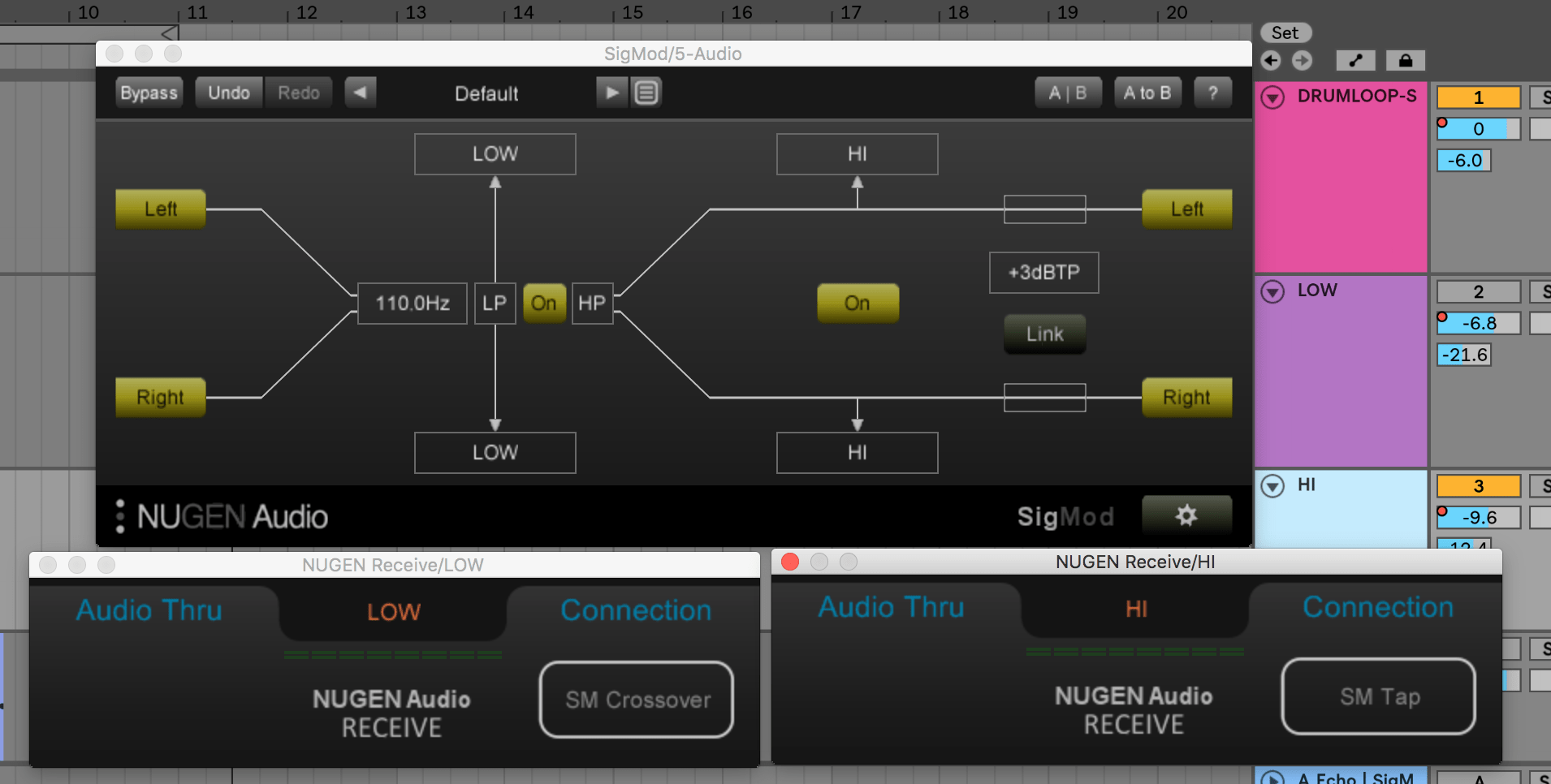This screenshot has width=1551, height=784.
Task: Select Connection in NUGEN Receive/HI
Action: click(x=1378, y=607)
